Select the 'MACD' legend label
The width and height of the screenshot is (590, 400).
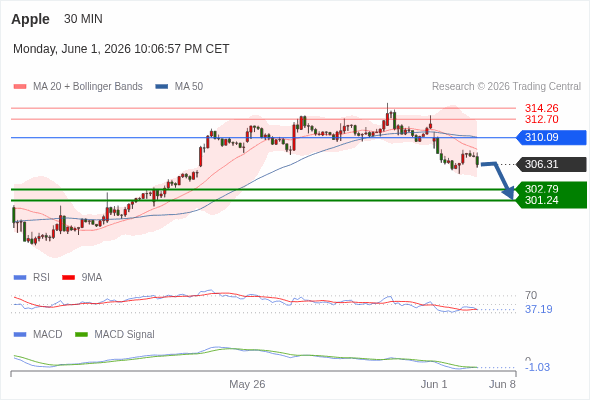coord(48,335)
